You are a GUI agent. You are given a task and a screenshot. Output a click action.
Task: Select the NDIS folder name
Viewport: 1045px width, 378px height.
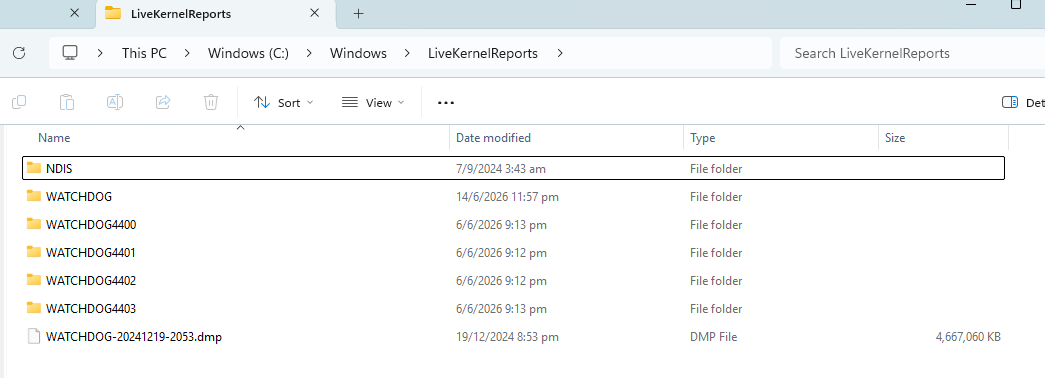coord(59,169)
